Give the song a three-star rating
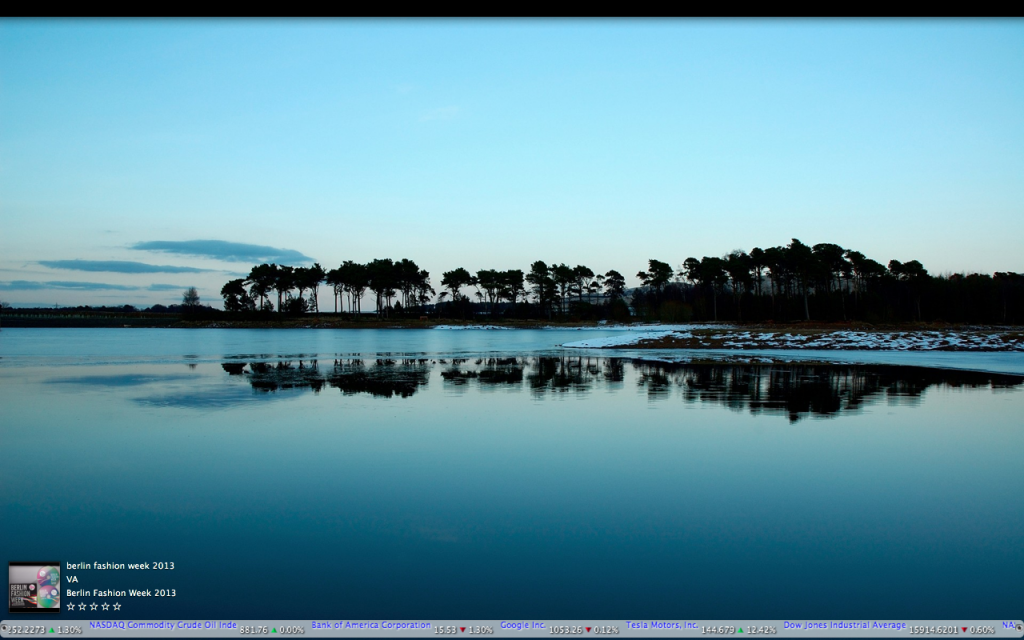This screenshot has width=1024, height=640. 94,606
